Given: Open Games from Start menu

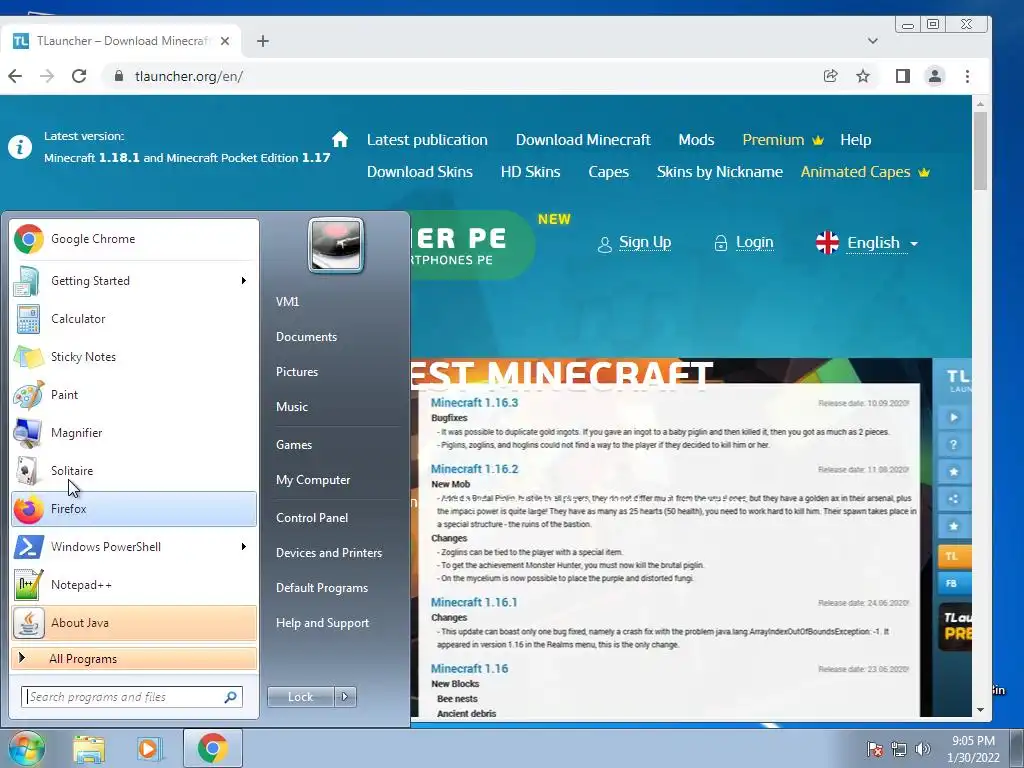Looking at the screenshot, I should click(x=294, y=445).
